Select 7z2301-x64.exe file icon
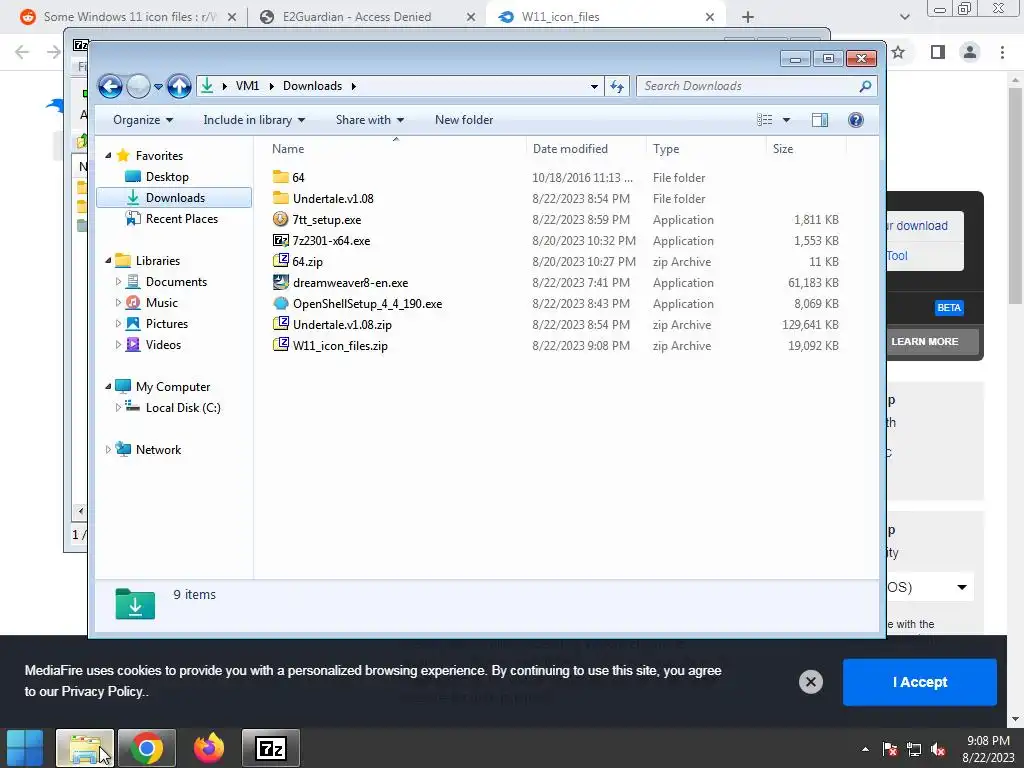This screenshot has height=768, width=1024. [281, 240]
